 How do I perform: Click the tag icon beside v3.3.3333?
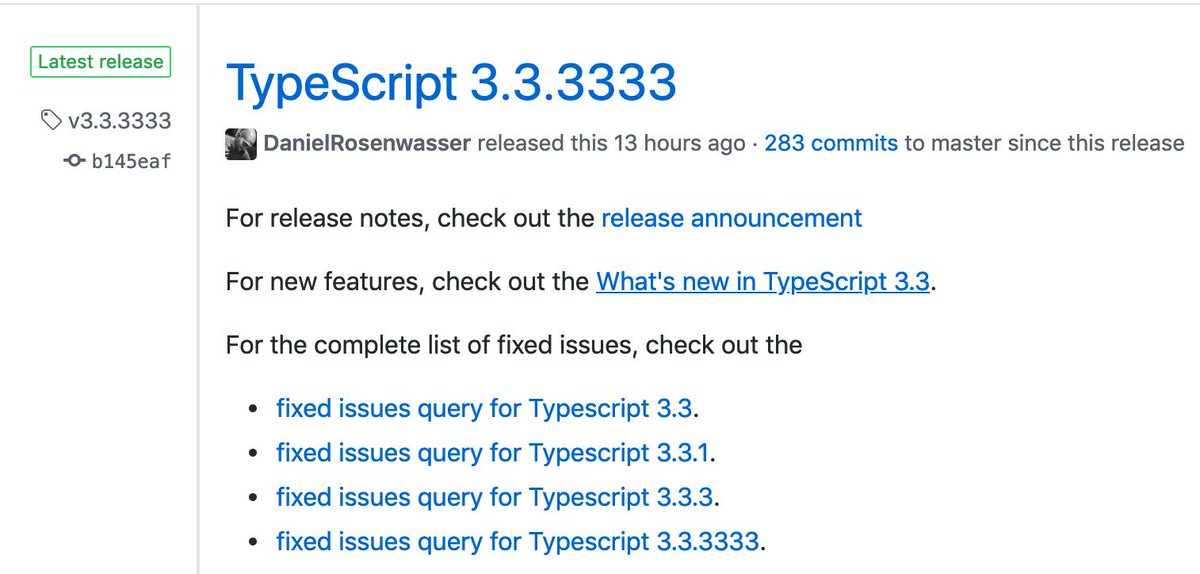click(51, 121)
